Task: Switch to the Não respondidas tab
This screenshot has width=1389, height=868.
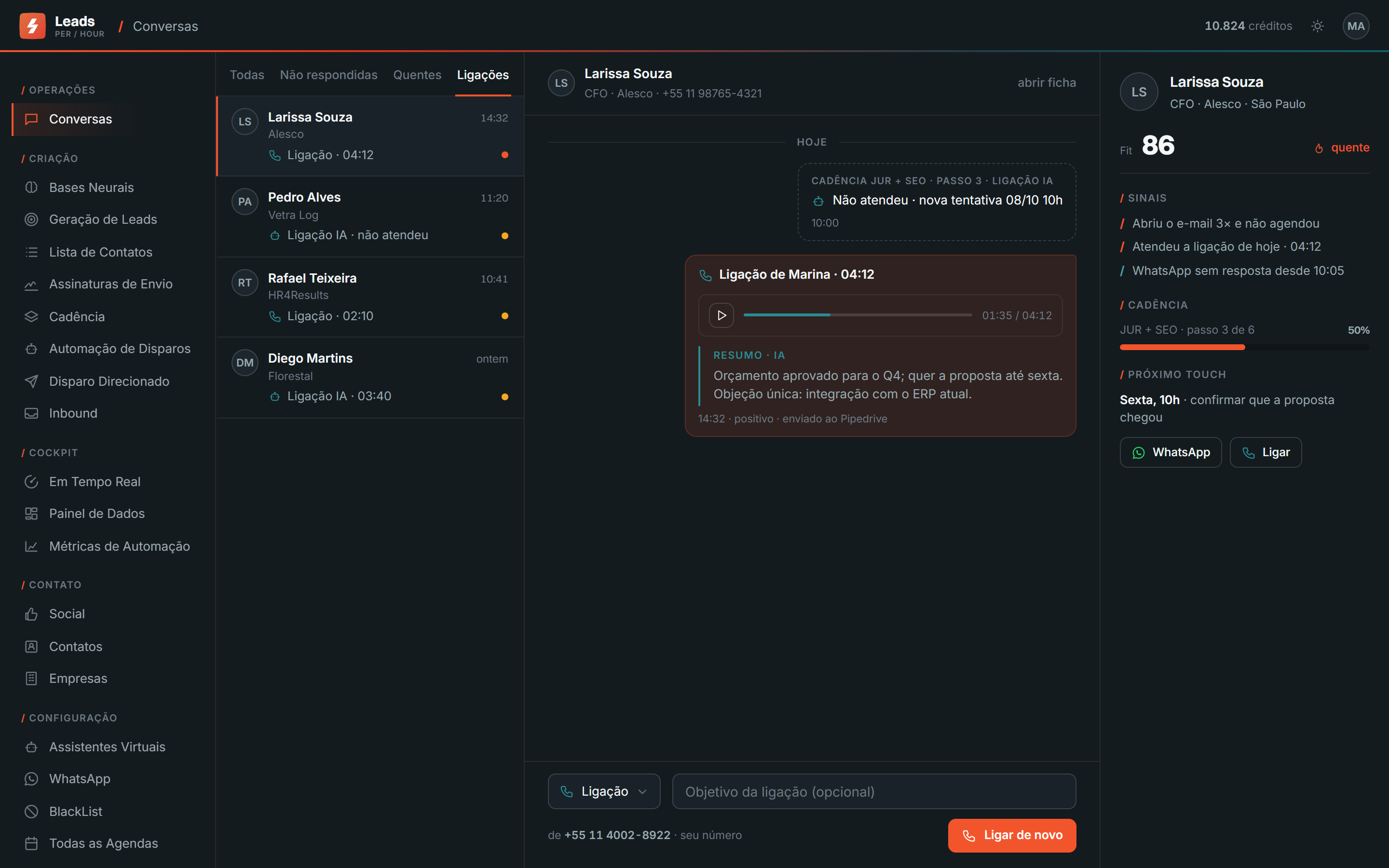Action: pos(328,75)
